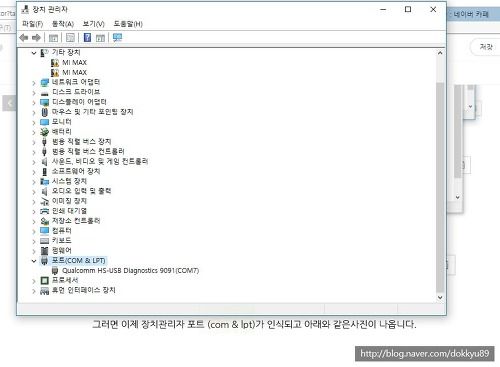Image resolution: width=500 pixels, height=367 pixels.
Task: Open the 파일(F) menu
Action: coord(33,24)
